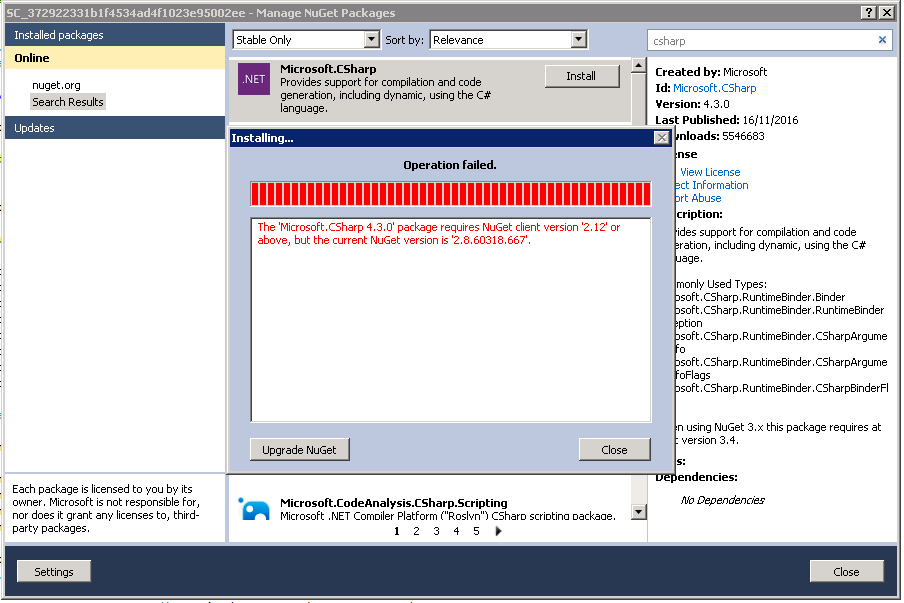This screenshot has height=603, width=904.
Task: Click the Upgrade NuGet button
Action: coord(299,450)
